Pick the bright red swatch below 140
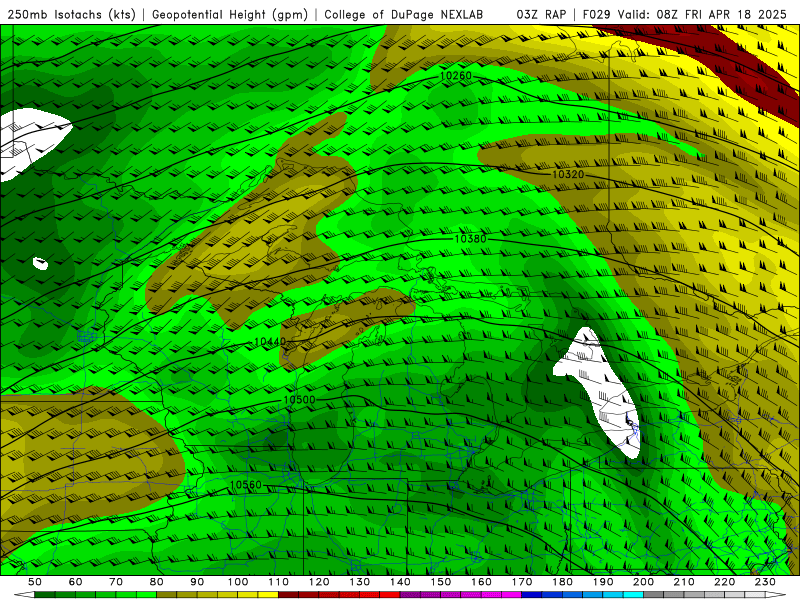Screen dimensions: 800x600 [390, 595]
